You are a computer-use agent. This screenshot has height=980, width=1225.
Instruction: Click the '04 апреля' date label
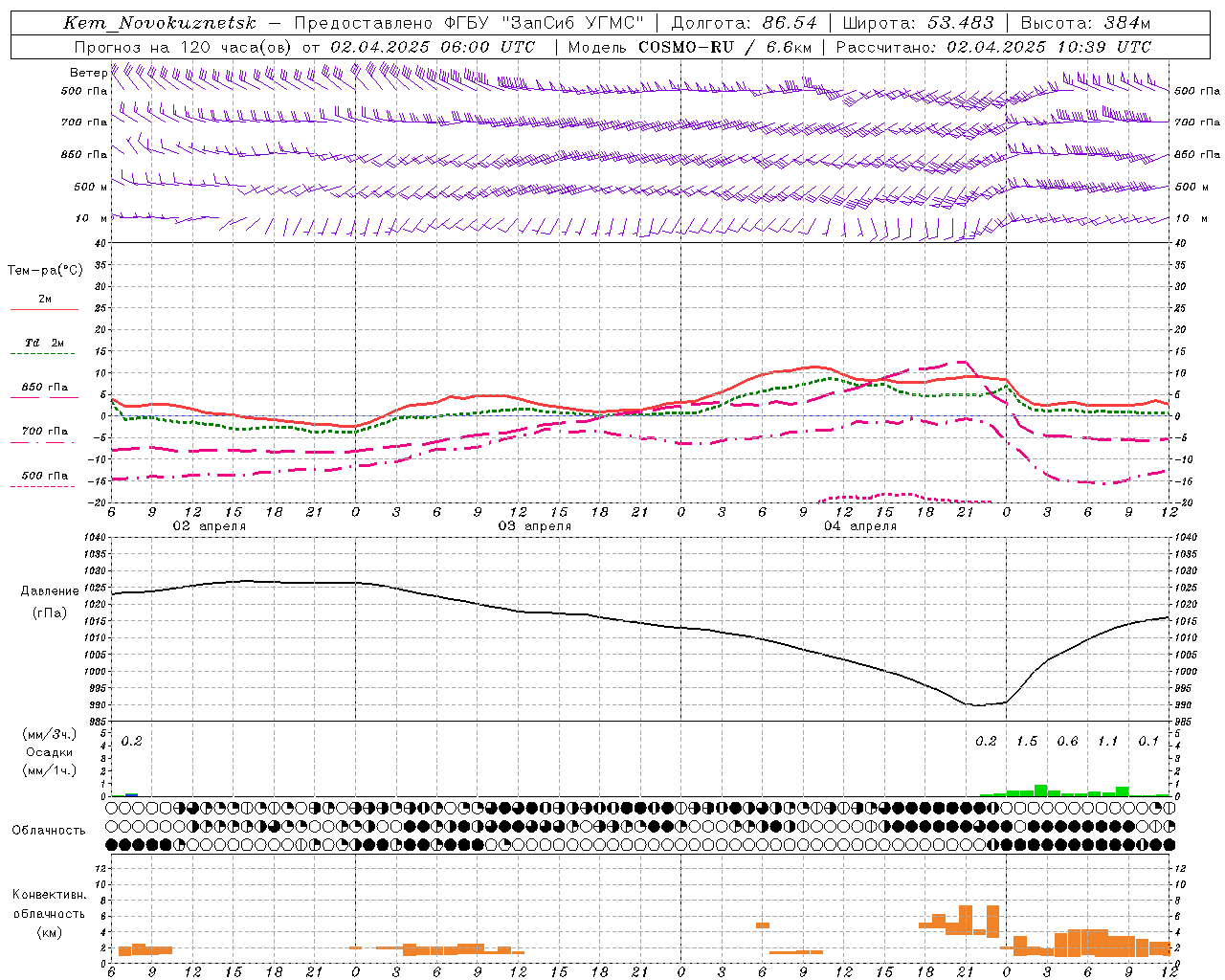pos(859,526)
